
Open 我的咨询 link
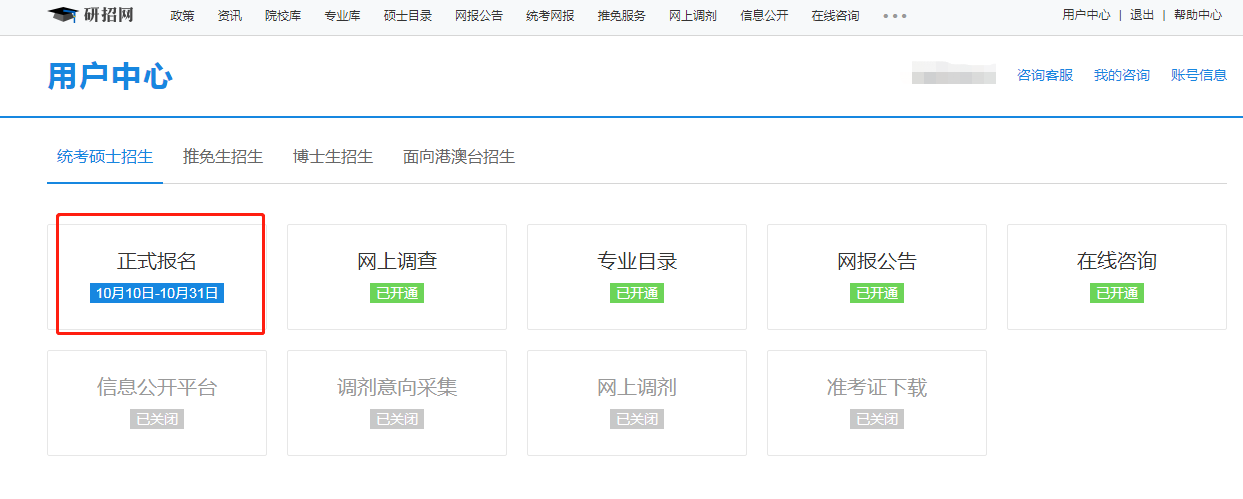(1121, 75)
